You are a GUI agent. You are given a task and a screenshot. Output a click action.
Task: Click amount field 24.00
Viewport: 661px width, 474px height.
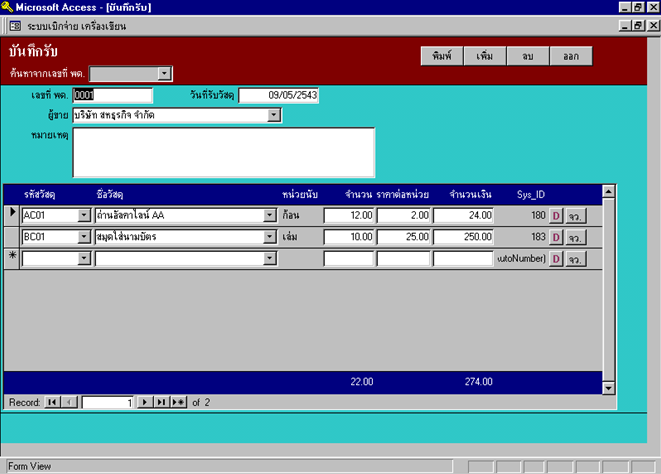pyautogui.click(x=463, y=215)
